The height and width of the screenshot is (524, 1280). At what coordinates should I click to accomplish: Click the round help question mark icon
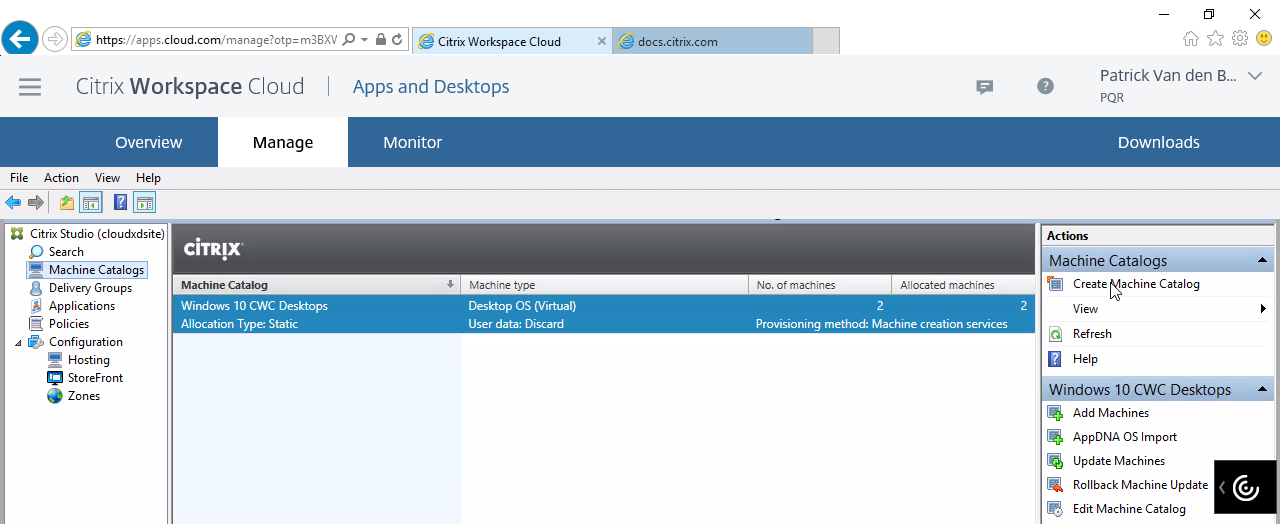coord(1045,86)
